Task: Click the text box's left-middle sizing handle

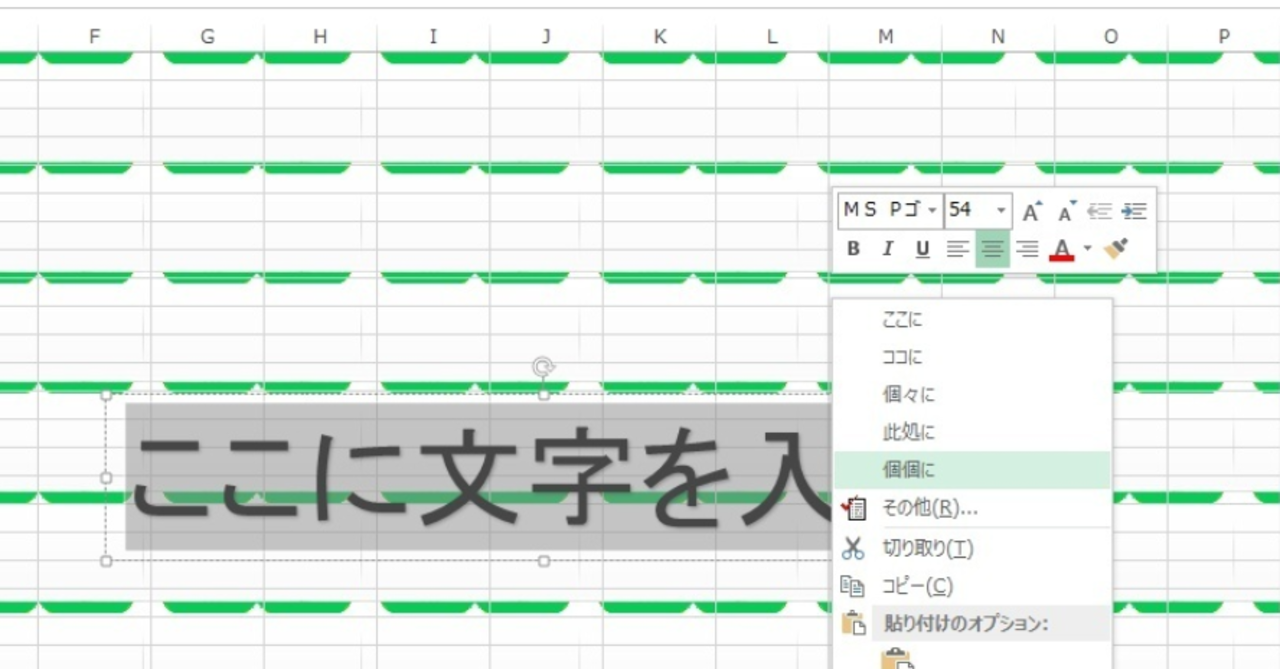Action: pyautogui.click(x=106, y=478)
